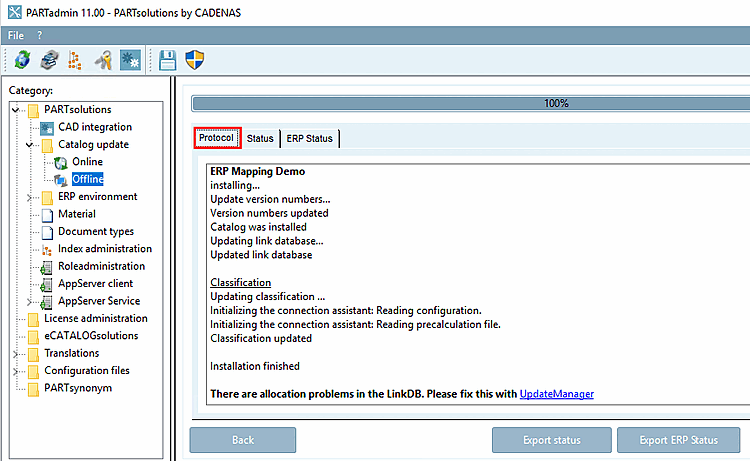The height and width of the screenshot is (461, 750).
Task: Select the CAD integration tree item
Action: tap(95, 127)
